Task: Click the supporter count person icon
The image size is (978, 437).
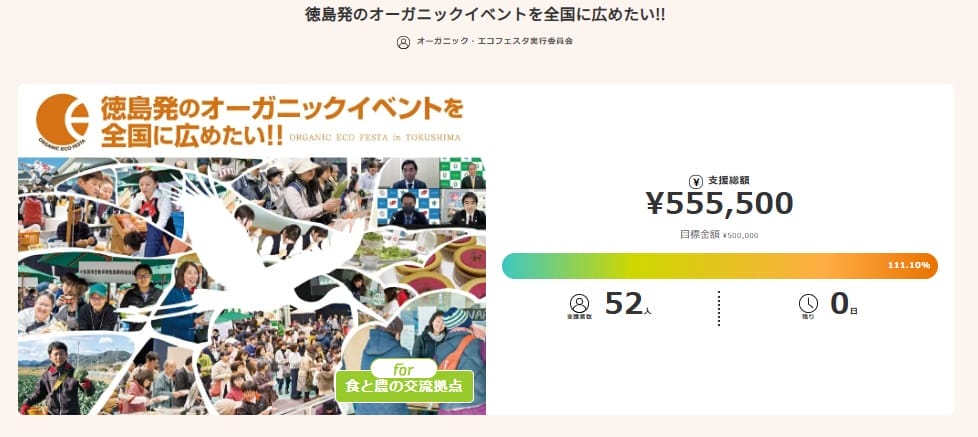Action: point(579,303)
